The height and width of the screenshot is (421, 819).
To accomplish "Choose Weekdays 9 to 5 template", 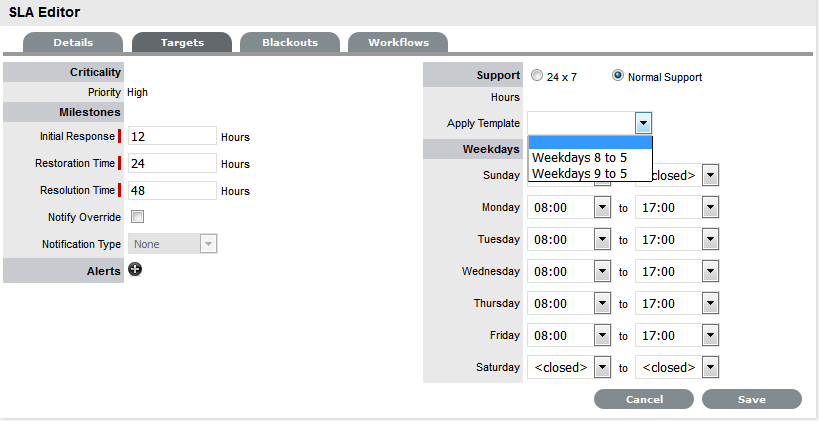I will tap(590, 173).
